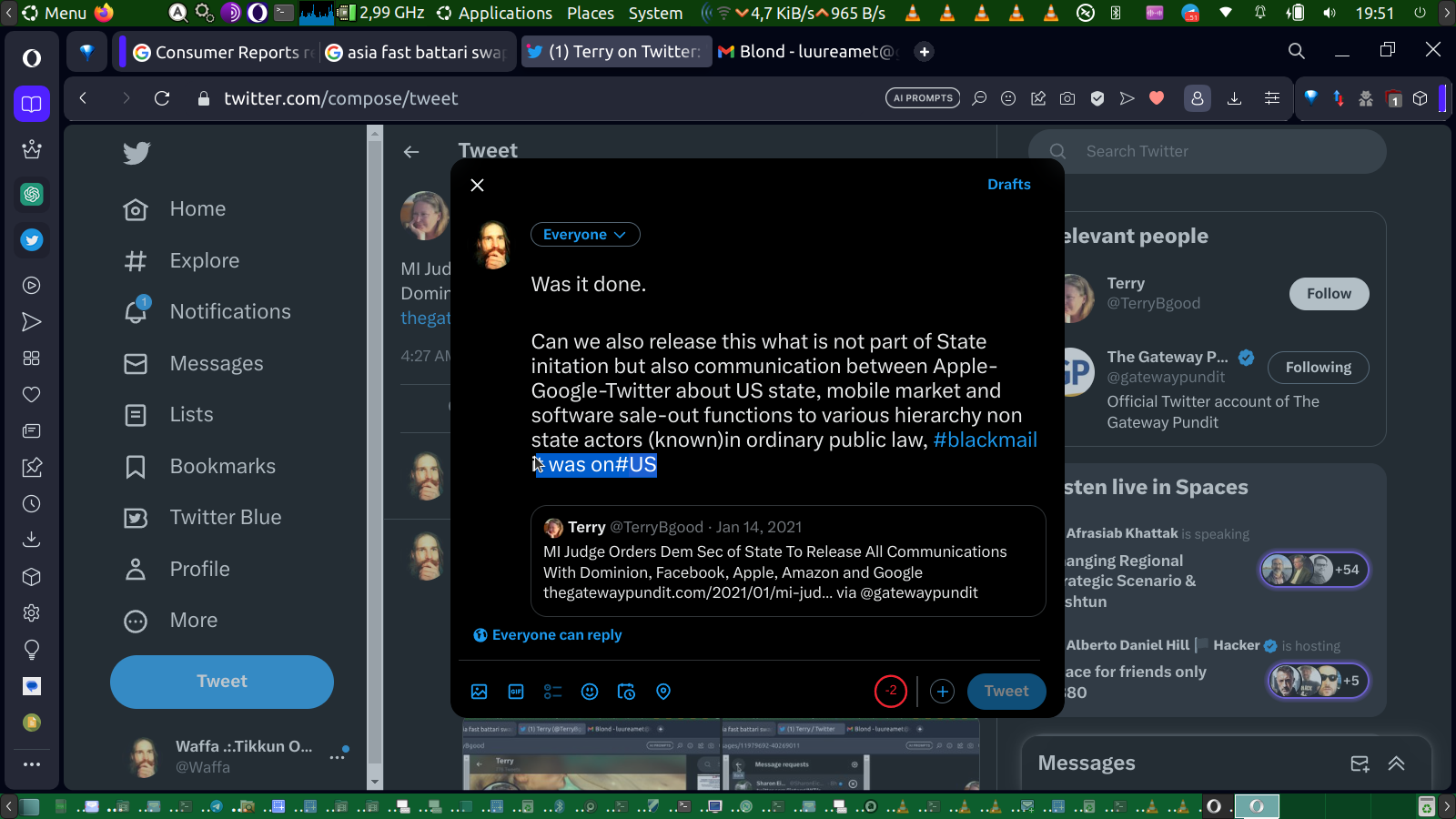Add page to bookmarks with heart
The width and height of the screenshot is (1456, 819).
pos(1157,98)
